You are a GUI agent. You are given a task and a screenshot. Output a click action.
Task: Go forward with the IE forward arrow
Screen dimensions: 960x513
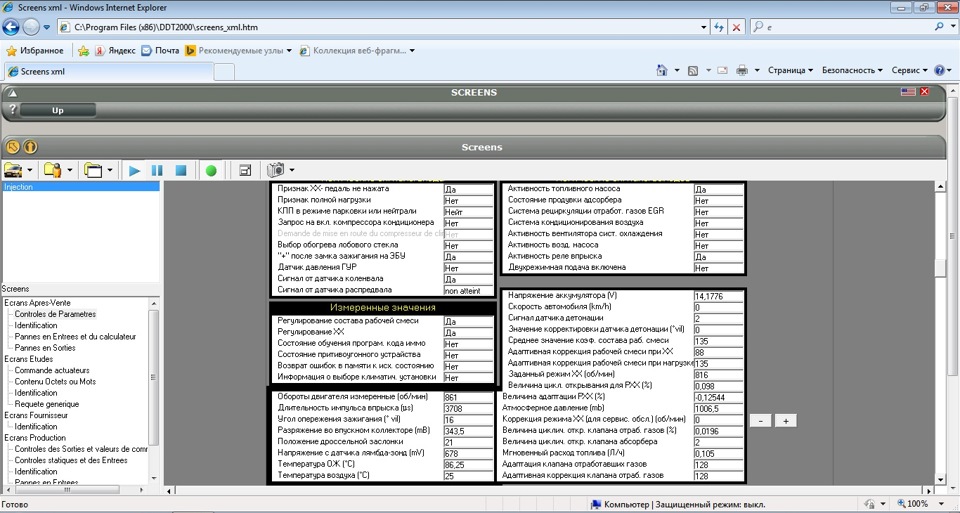tap(31, 27)
